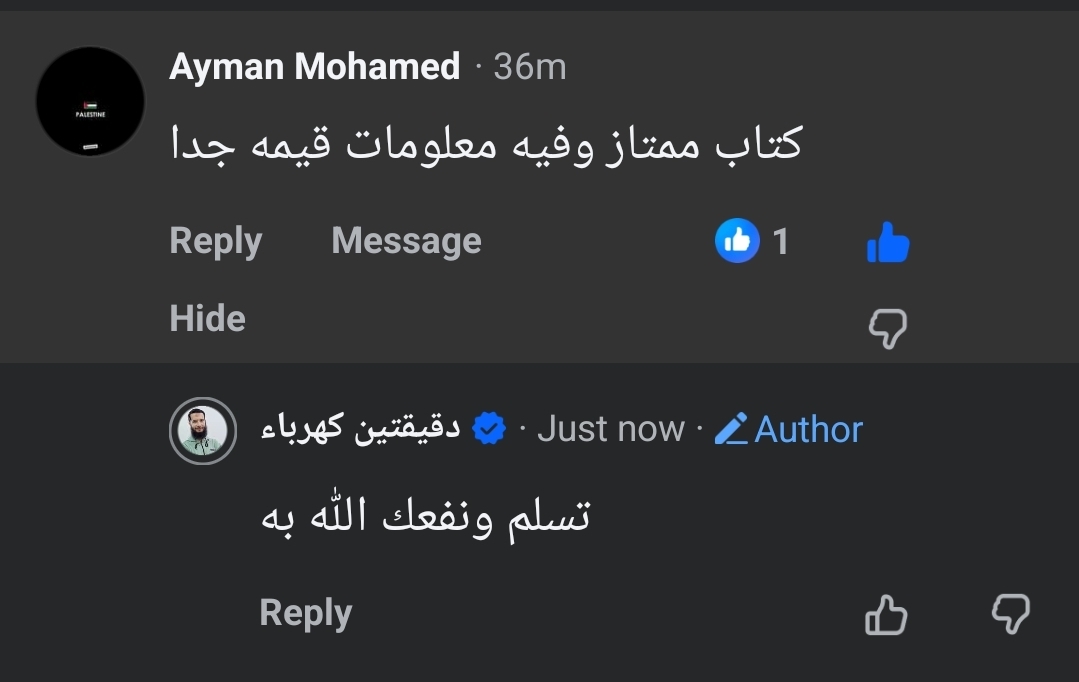Open دقيقتين كهرباء profile from the name link
The height and width of the screenshot is (682, 1079).
358,428
